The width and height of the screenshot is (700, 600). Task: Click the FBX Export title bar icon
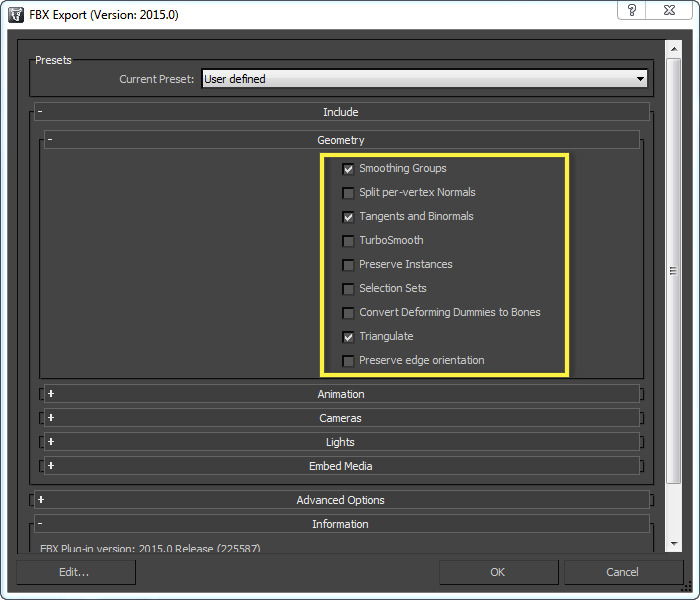[x=16, y=15]
